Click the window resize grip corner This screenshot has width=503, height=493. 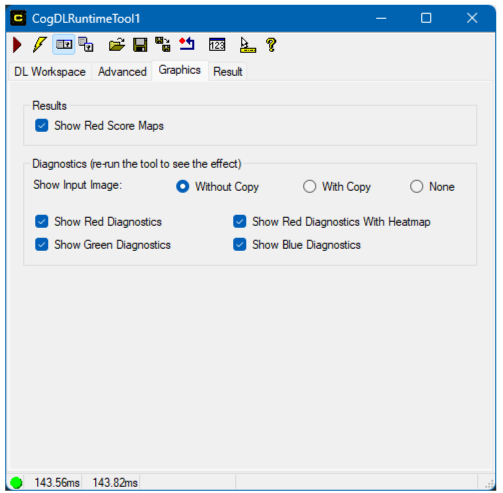click(x=489, y=484)
